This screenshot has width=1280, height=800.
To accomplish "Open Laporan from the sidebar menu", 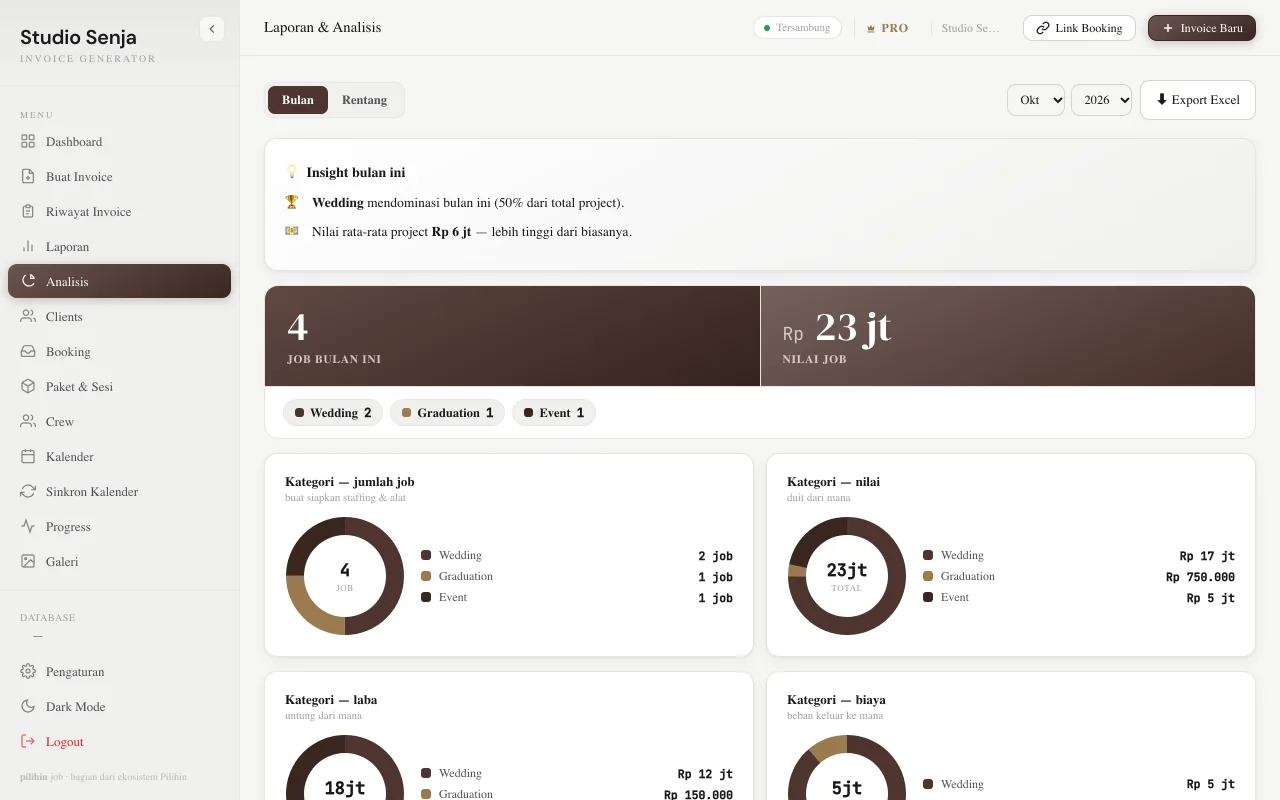I will coord(119,247).
